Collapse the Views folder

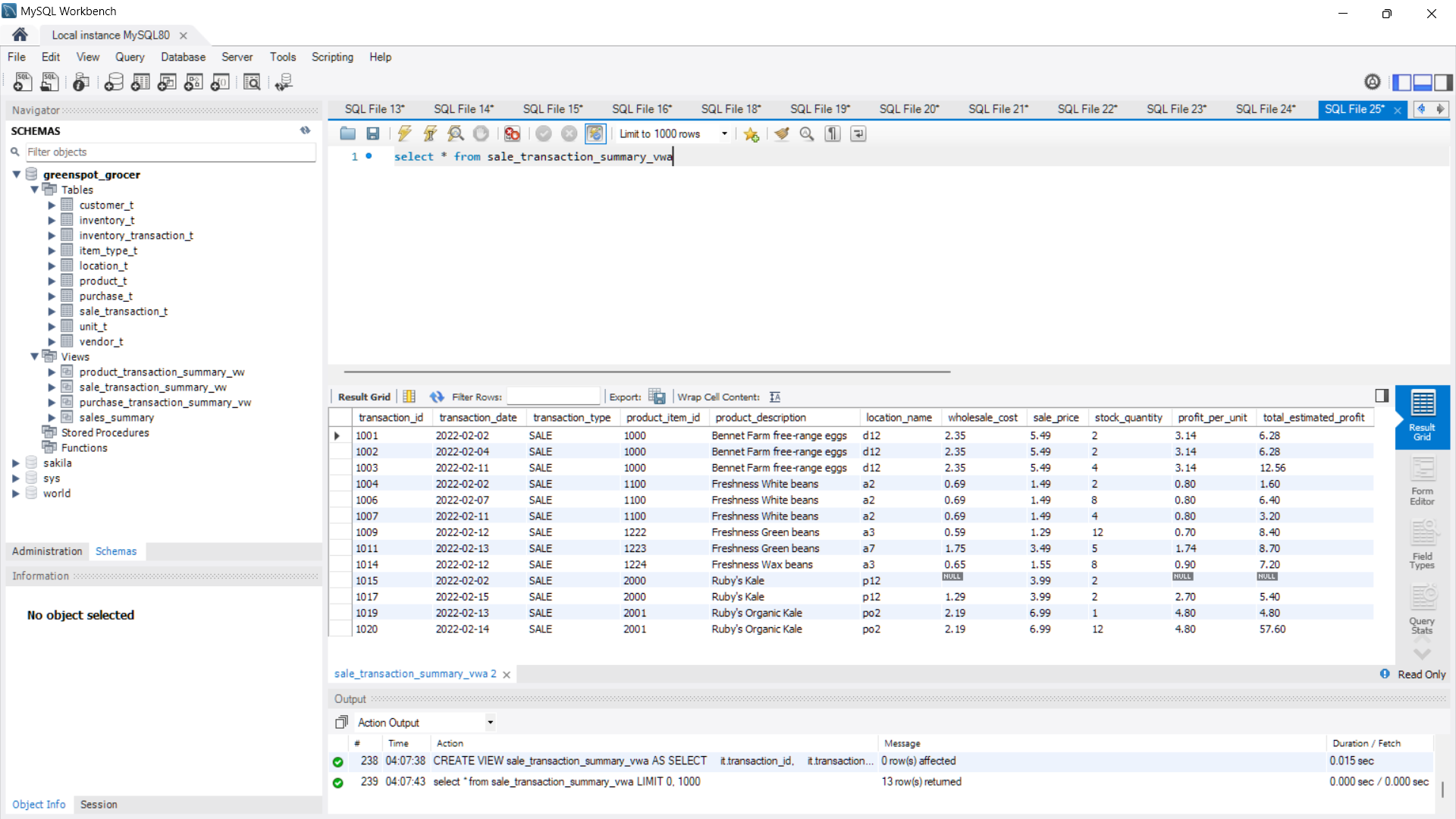coord(34,356)
